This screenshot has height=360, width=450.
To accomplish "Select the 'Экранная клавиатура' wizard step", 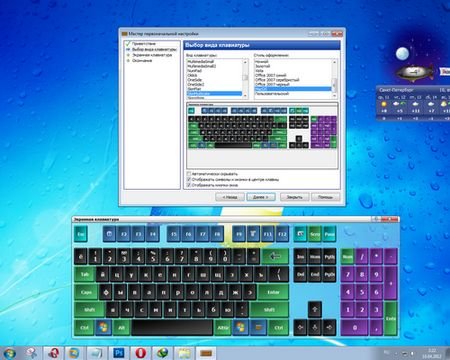I will point(152,55).
